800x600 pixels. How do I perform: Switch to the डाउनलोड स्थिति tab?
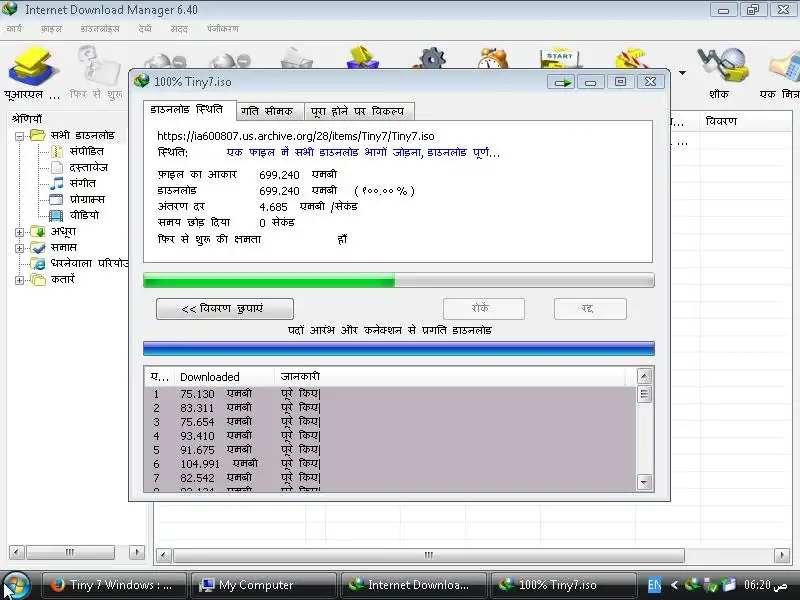click(189, 110)
